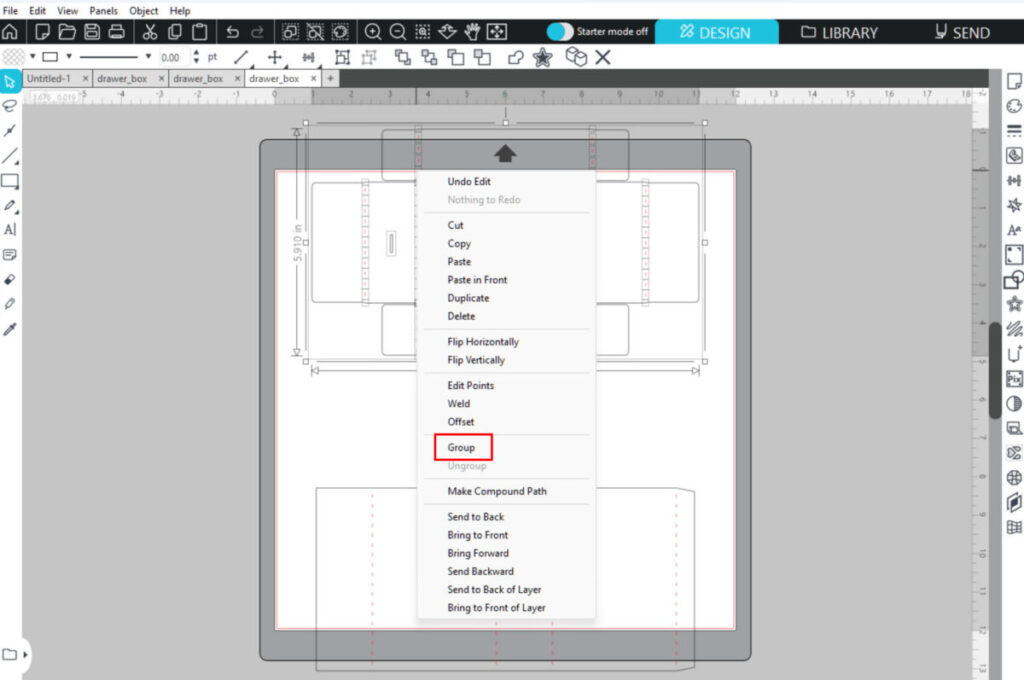
Task: Click the Print icon in toolbar
Action: (117, 32)
